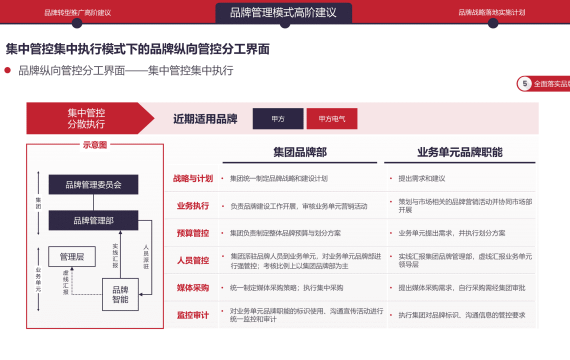Select the 人员管控 row label
570x360 pixels.
click(193, 260)
